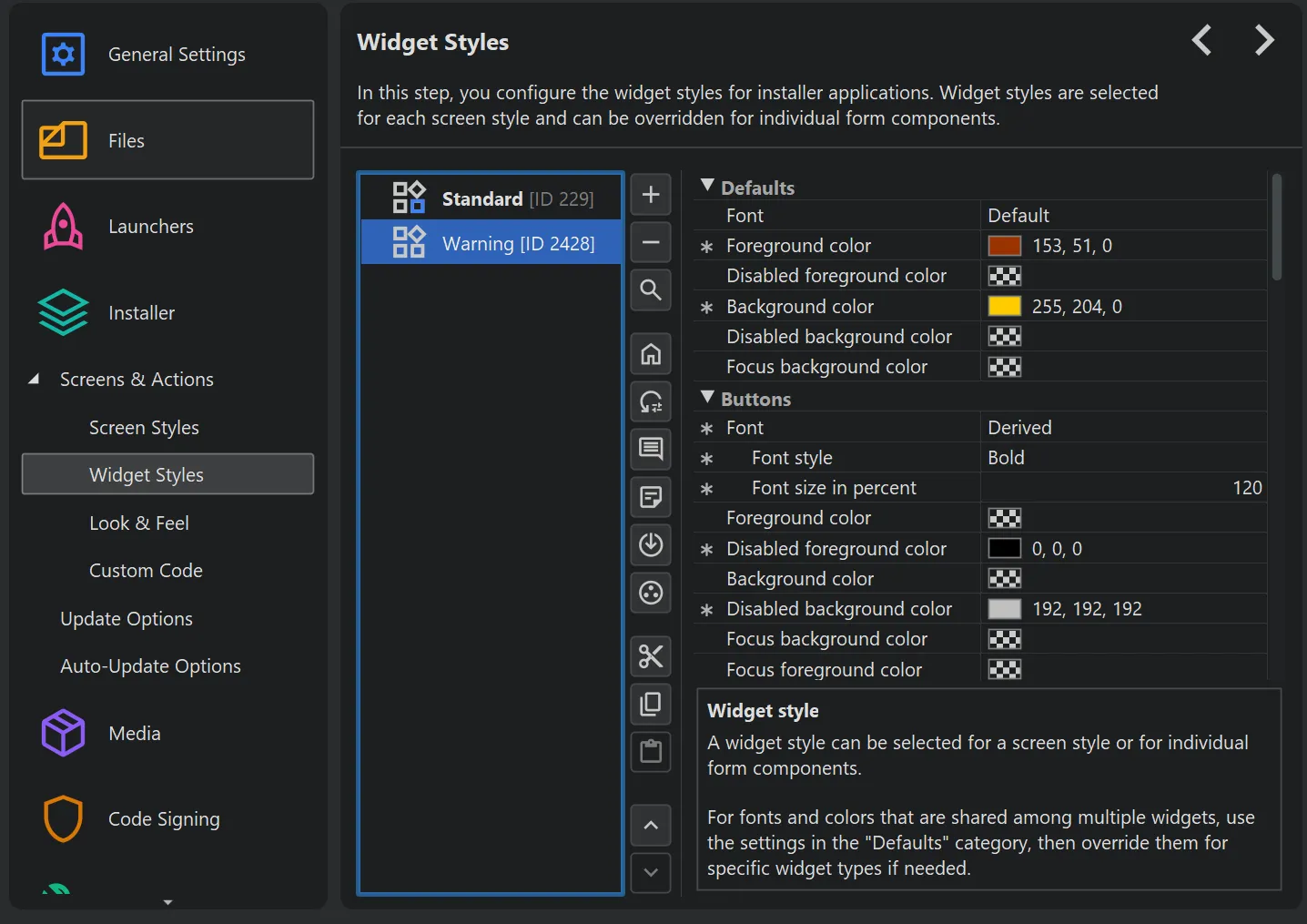
Task: Click the house icon in style toolbar
Action: pyautogui.click(x=651, y=354)
